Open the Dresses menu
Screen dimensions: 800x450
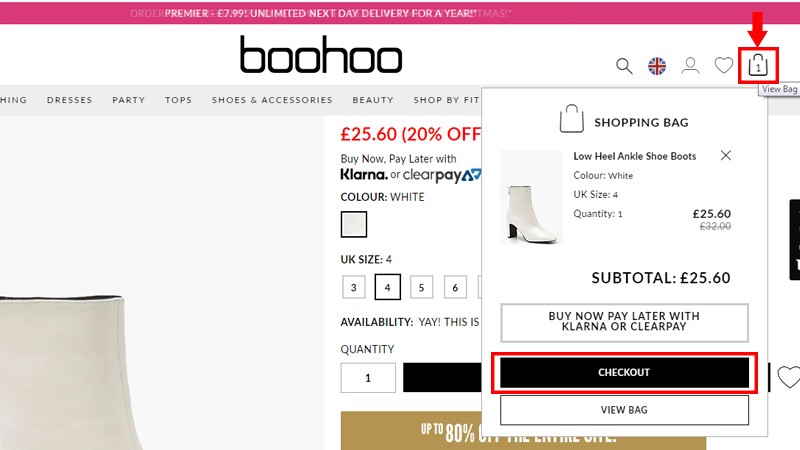pos(69,100)
